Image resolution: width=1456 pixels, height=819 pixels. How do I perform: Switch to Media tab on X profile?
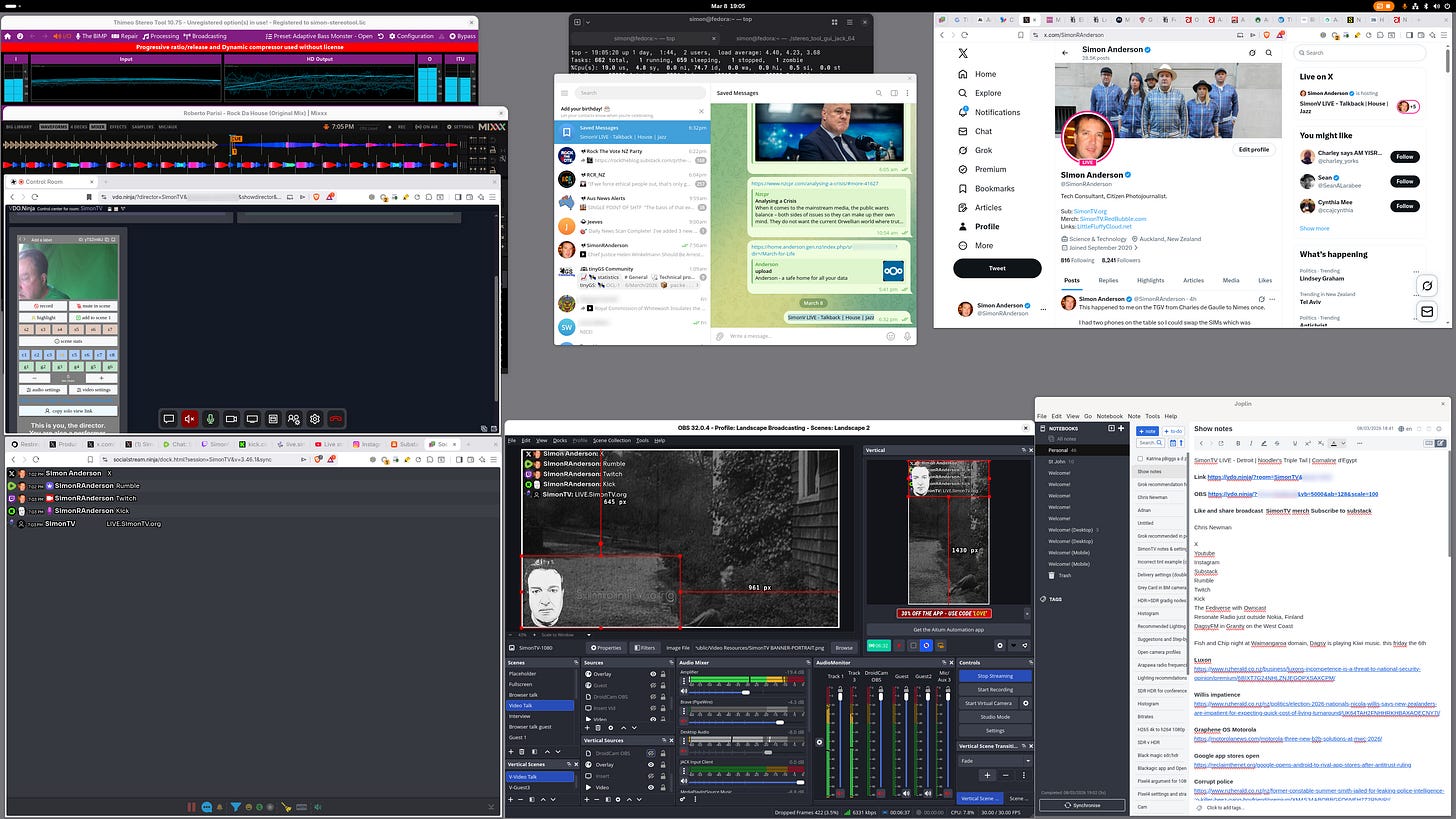[1230, 280]
